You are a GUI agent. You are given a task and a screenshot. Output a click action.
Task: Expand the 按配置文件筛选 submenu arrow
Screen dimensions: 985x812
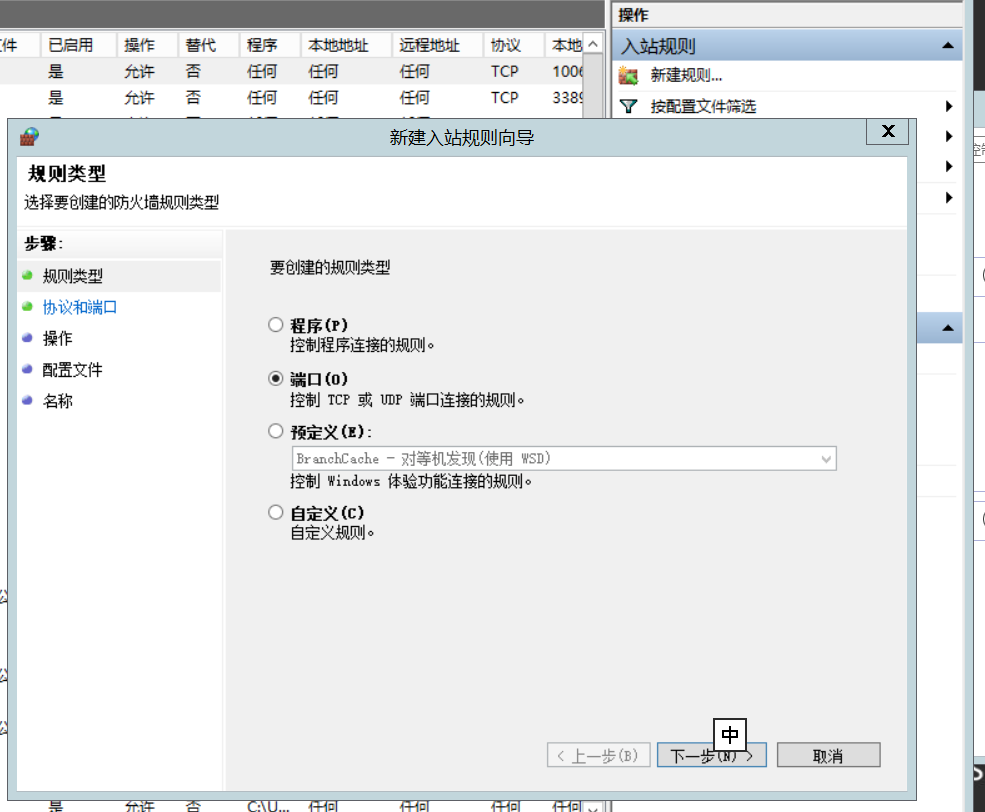[949, 106]
